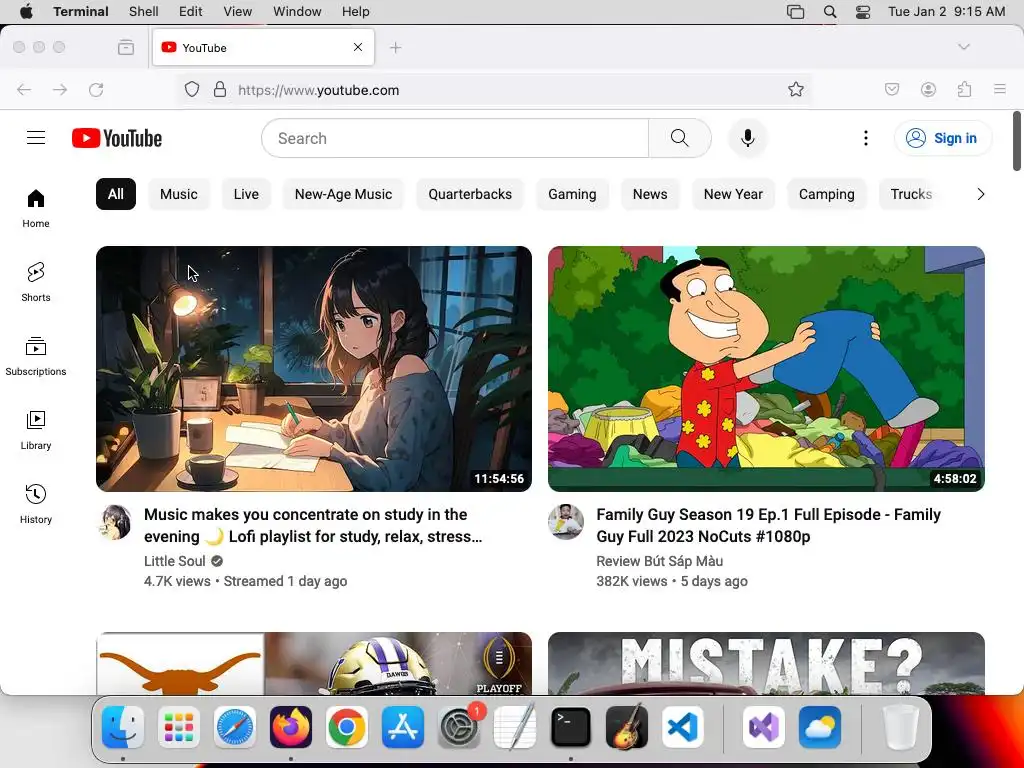The image size is (1024, 768).
Task: Select the Camping chip
Action: tap(827, 194)
